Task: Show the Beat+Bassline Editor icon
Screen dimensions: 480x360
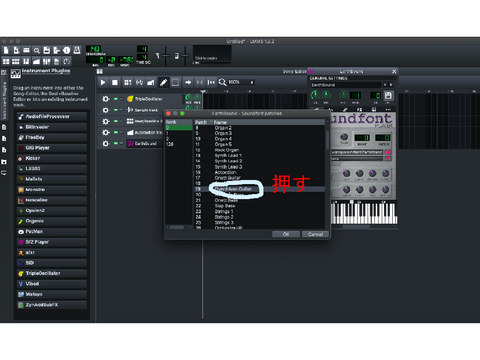Action: (x=16, y=61)
